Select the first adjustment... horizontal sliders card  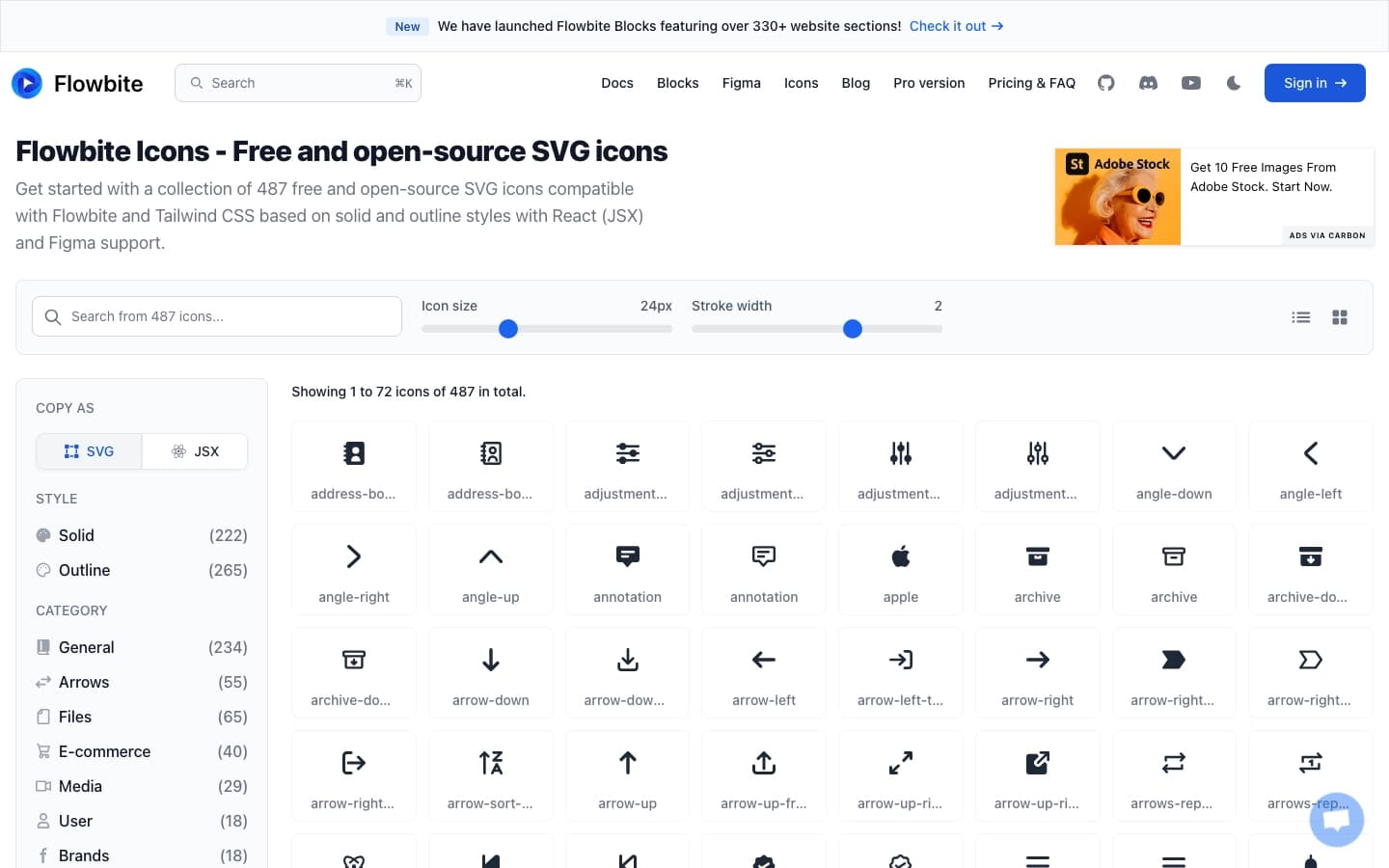tap(628, 466)
